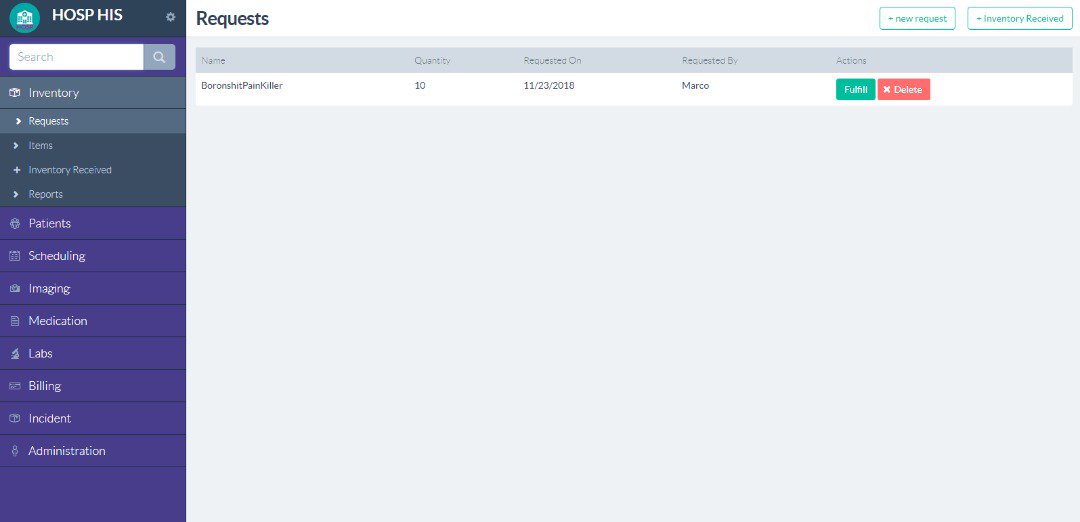Image resolution: width=1080 pixels, height=522 pixels.
Task: Fulfill the BoronshitPainKiller request
Action: 855,90
